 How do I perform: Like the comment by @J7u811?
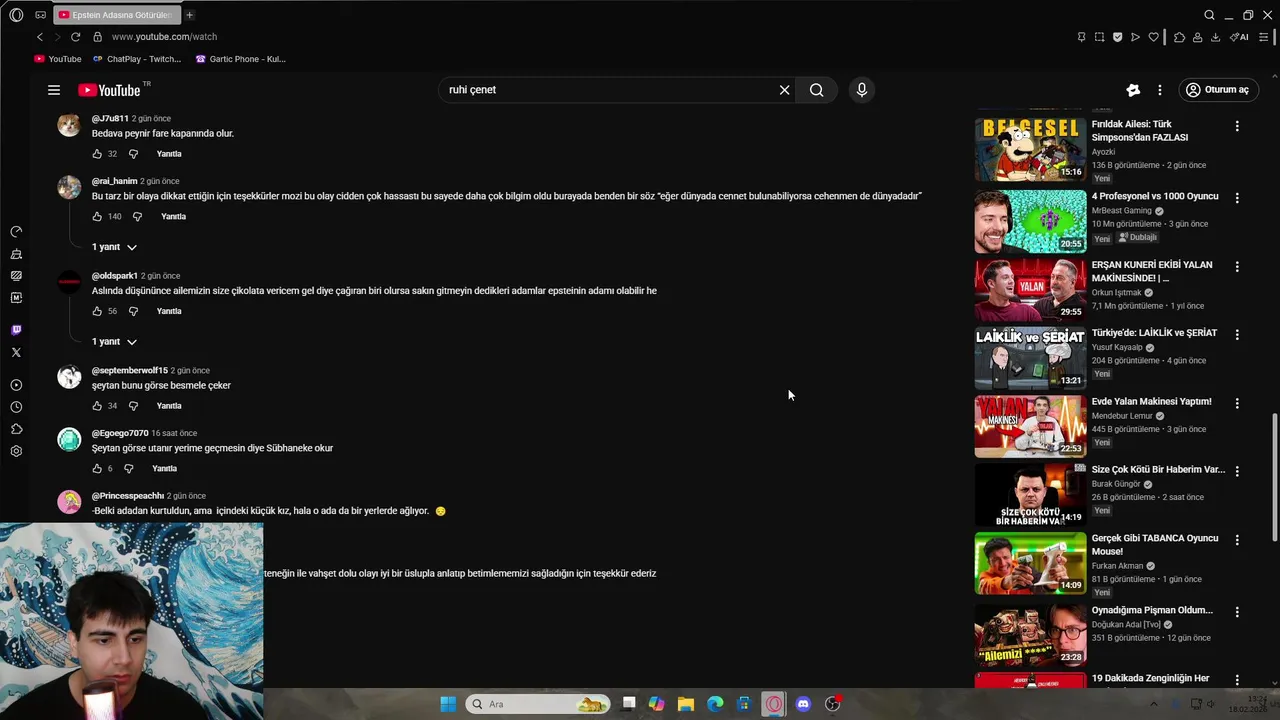pyautogui.click(x=97, y=154)
